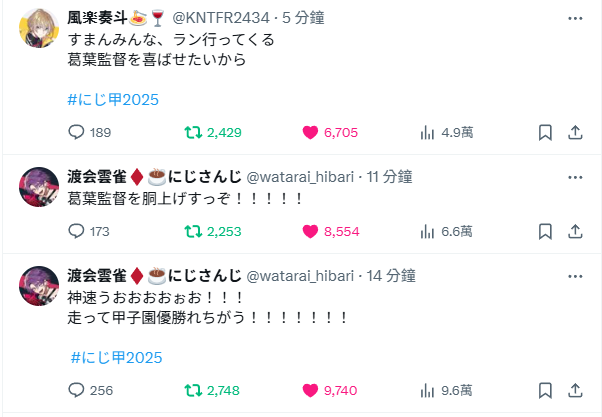The width and height of the screenshot is (602, 417).
Task: Open the #にじ甲2025 hashtag in the last tweet
Action: pos(117,358)
